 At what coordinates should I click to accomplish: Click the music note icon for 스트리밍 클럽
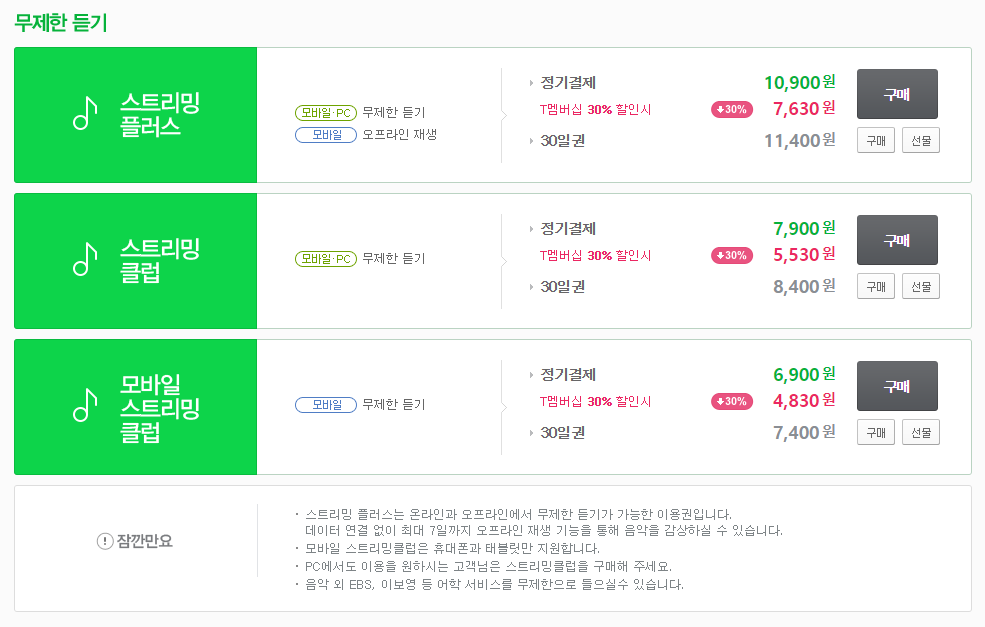click(x=85, y=259)
